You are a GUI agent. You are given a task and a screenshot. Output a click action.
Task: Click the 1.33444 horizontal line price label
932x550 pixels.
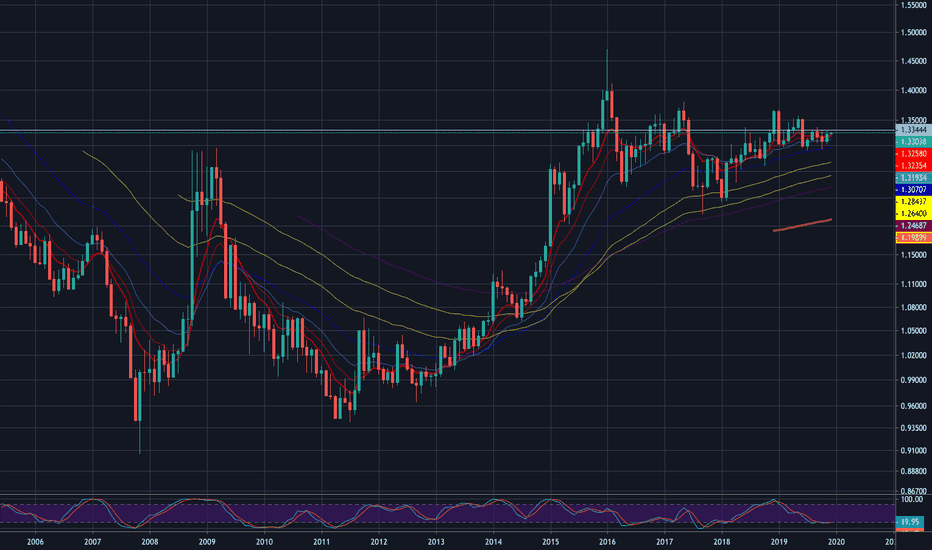pos(912,130)
